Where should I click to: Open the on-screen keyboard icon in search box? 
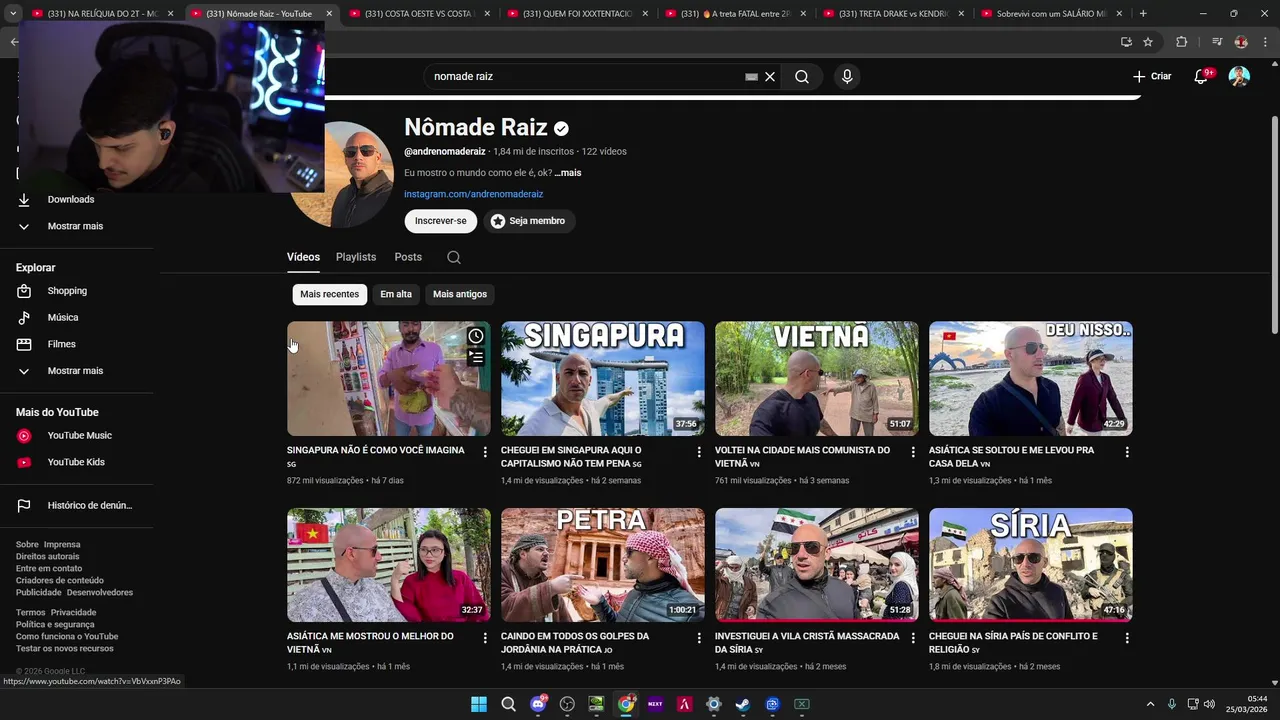(x=751, y=76)
